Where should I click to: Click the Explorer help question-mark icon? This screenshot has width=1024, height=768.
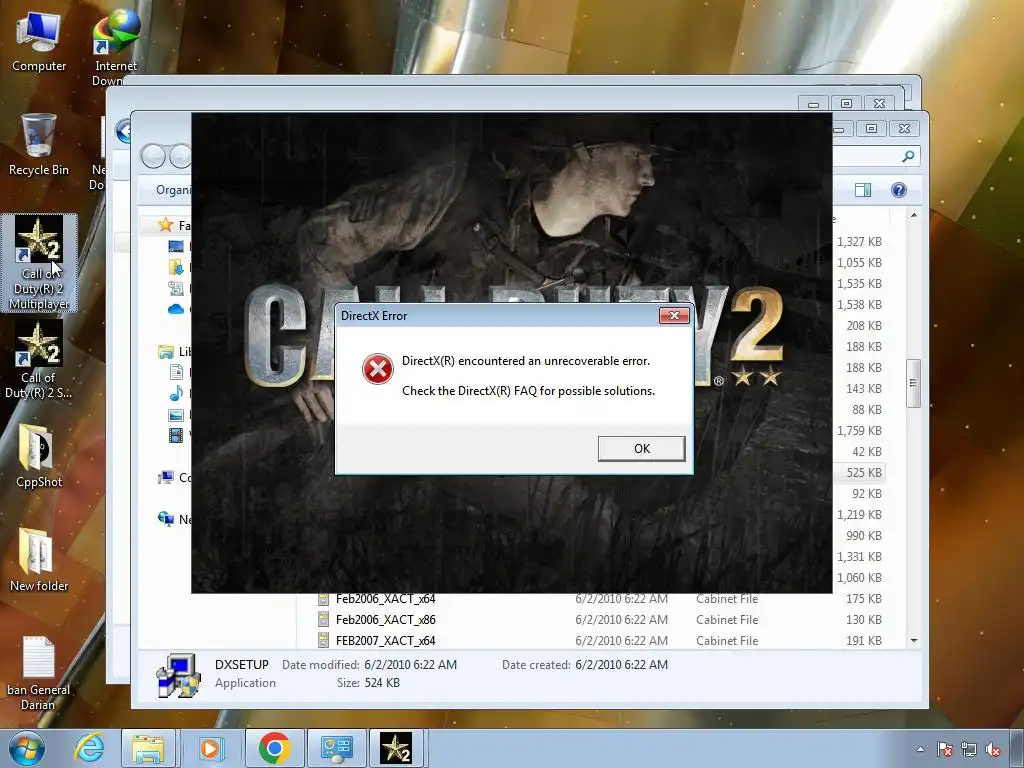(899, 190)
